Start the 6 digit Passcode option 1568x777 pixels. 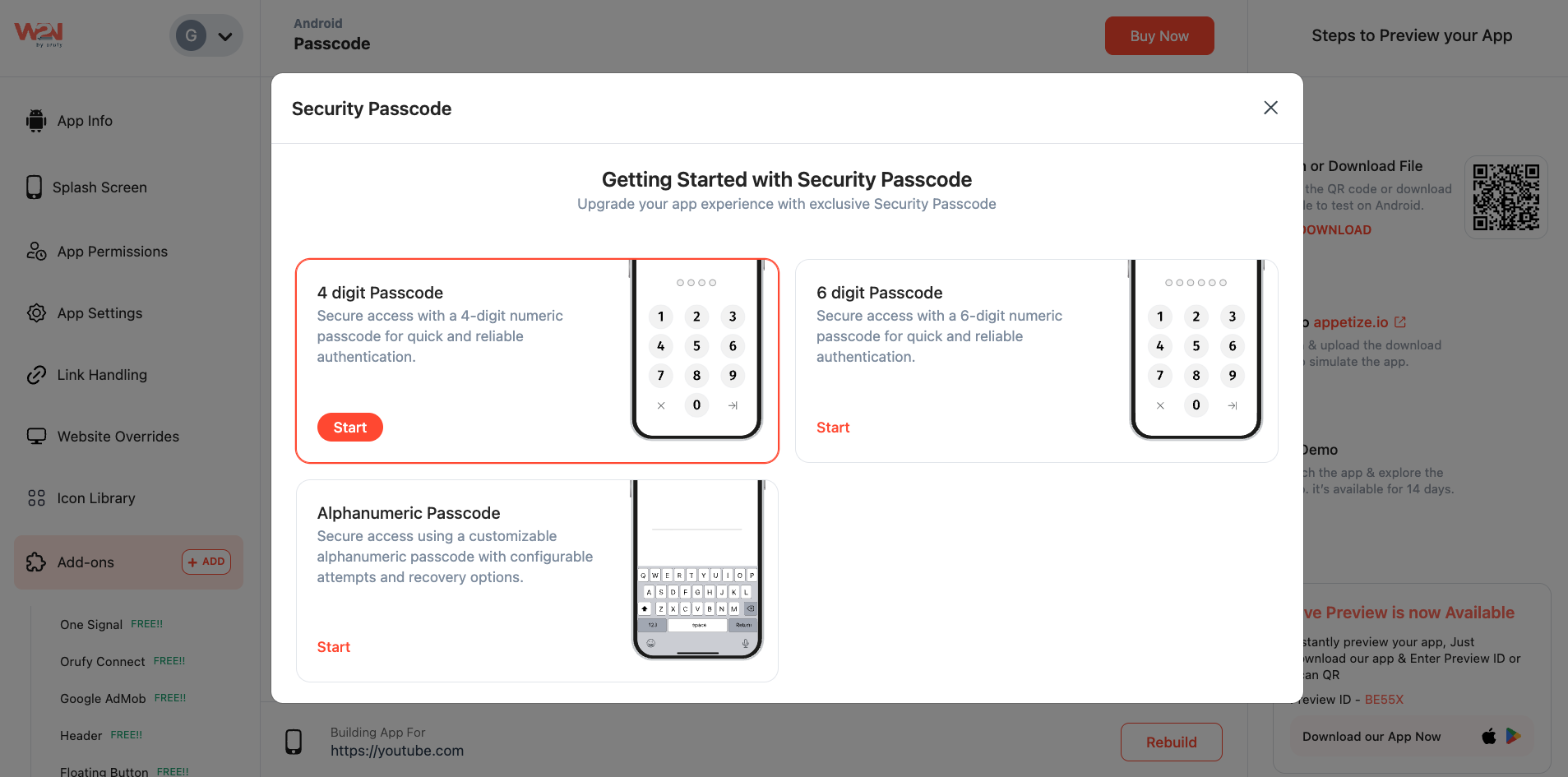click(x=833, y=428)
